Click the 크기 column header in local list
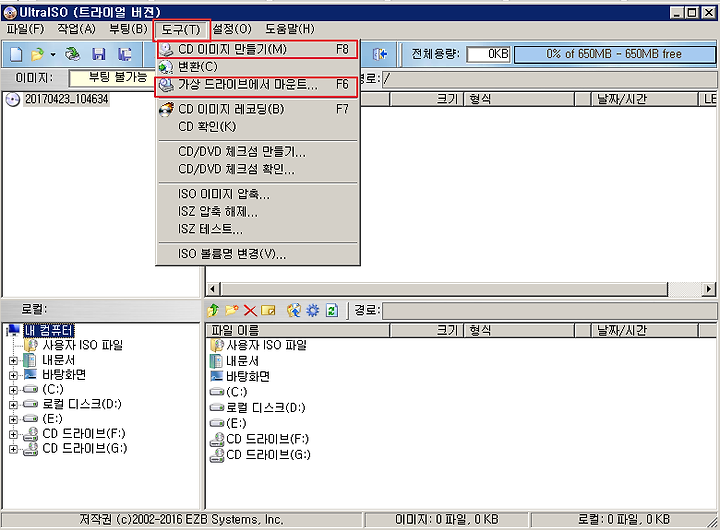This screenshot has width=720, height=530. pos(427,331)
